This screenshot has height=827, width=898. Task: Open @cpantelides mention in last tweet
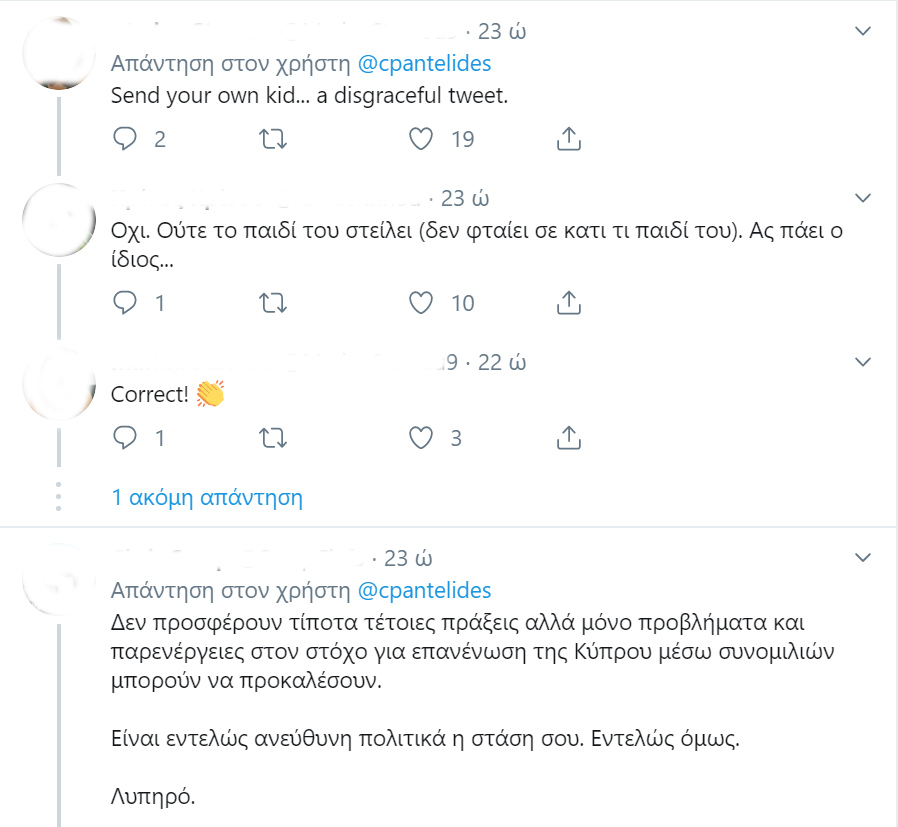[x=424, y=590]
